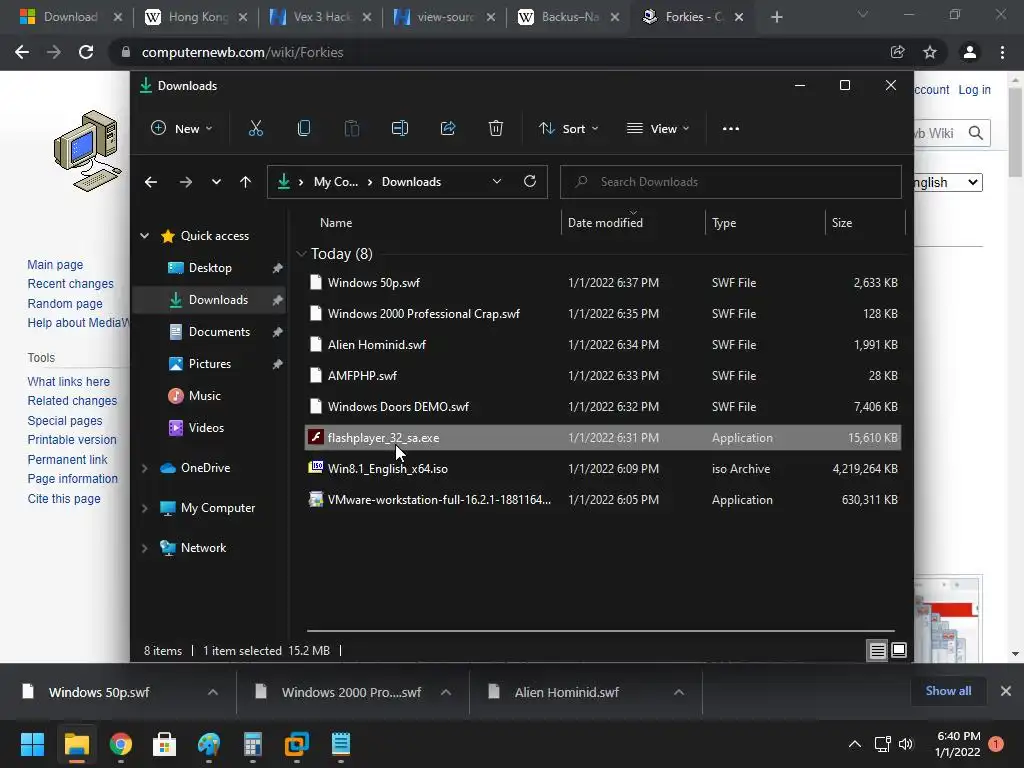Switch to large thumbnails view icon

click(x=899, y=650)
